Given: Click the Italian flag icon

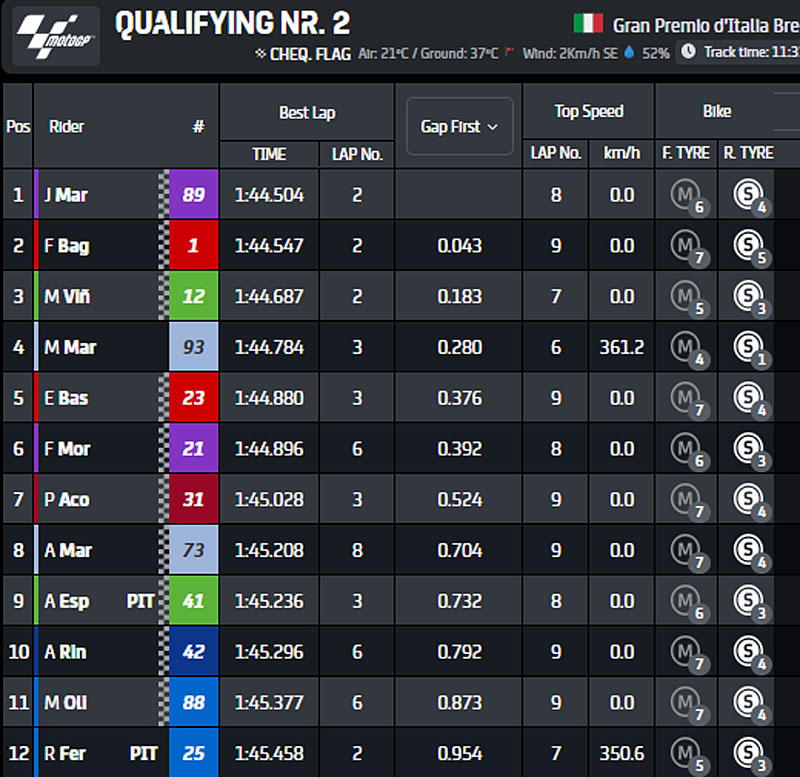Looking at the screenshot, I should [x=588, y=23].
